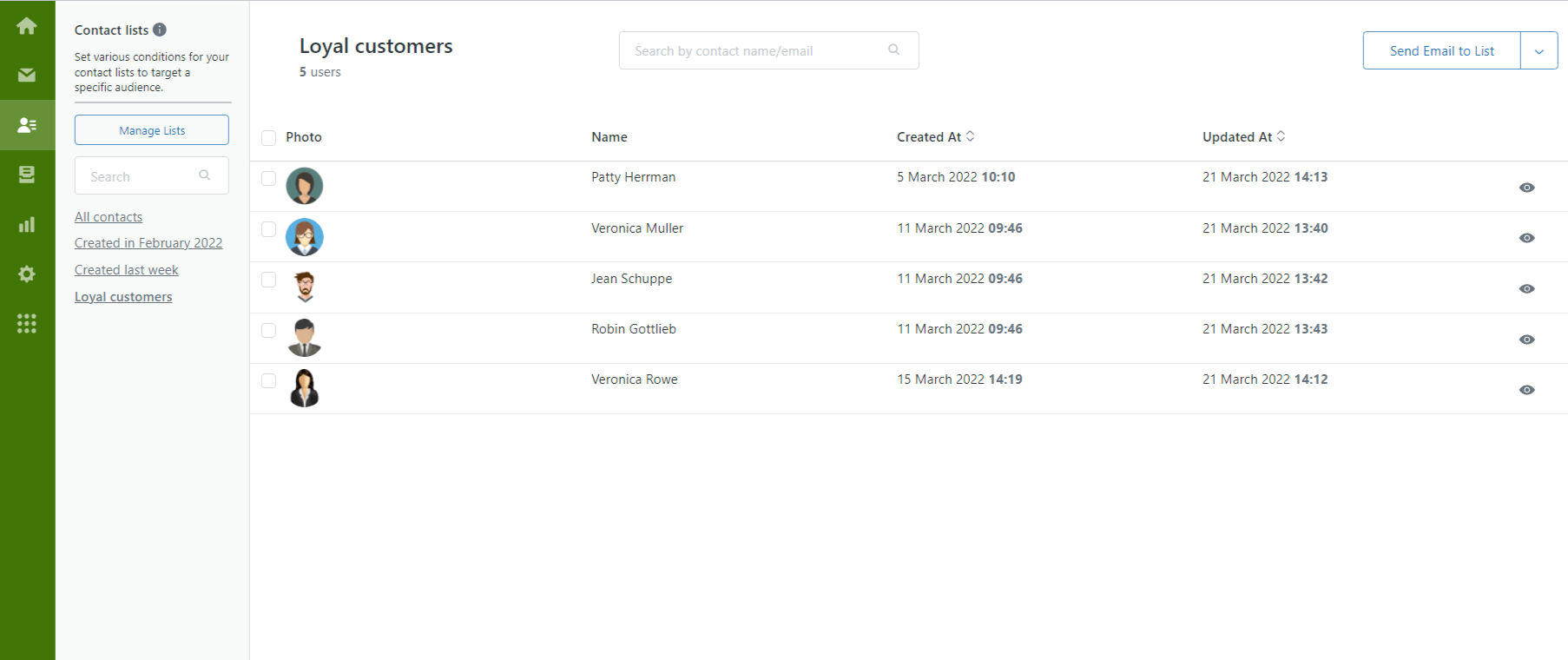Focus the sidebar lists Search field
The image size is (1568, 660).
click(x=152, y=175)
